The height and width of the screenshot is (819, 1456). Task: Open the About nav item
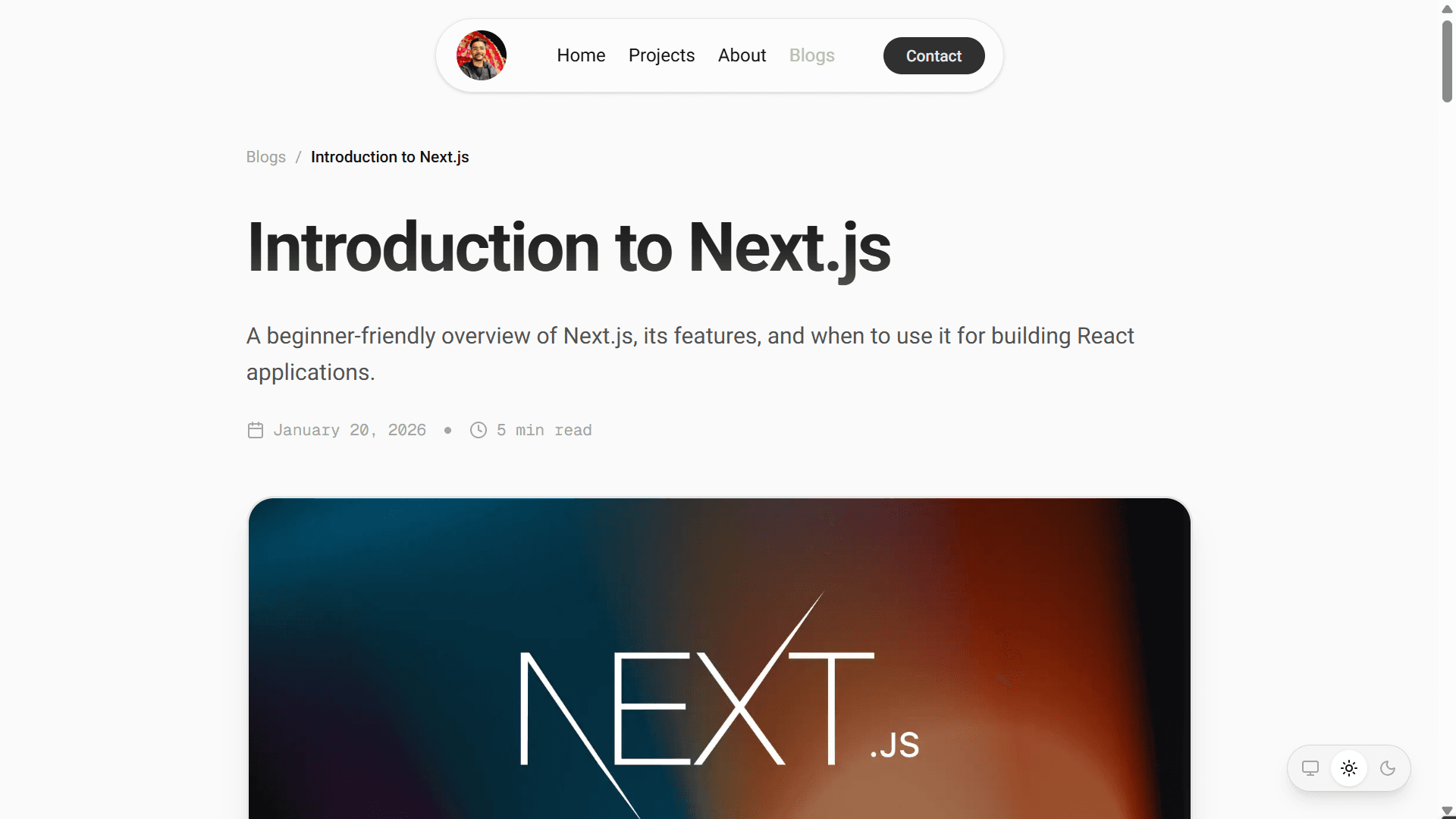click(742, 55)
